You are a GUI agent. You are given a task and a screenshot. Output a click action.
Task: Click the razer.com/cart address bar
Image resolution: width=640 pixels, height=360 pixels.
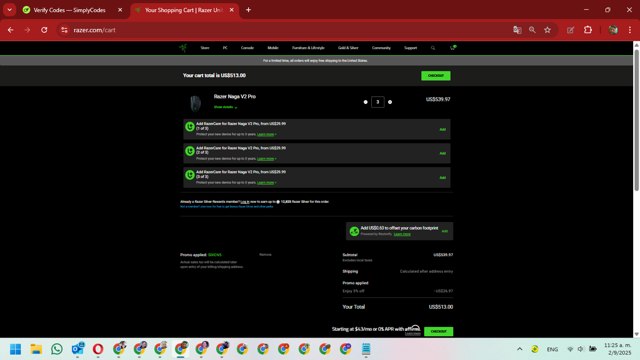286,30
